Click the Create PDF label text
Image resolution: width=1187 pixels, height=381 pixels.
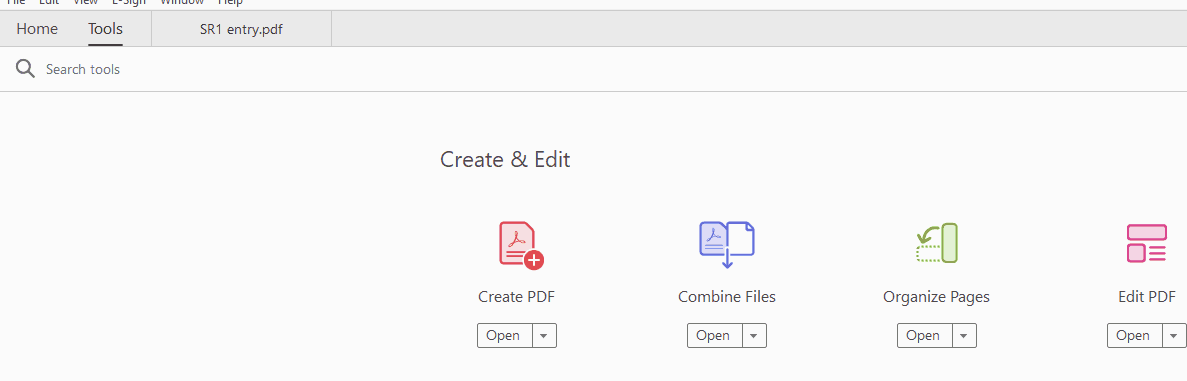[517, 297]
